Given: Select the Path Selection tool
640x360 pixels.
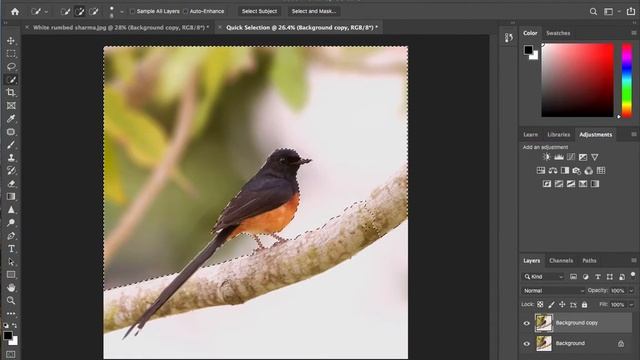Looking at the screenshot, I should pos(11,262).
